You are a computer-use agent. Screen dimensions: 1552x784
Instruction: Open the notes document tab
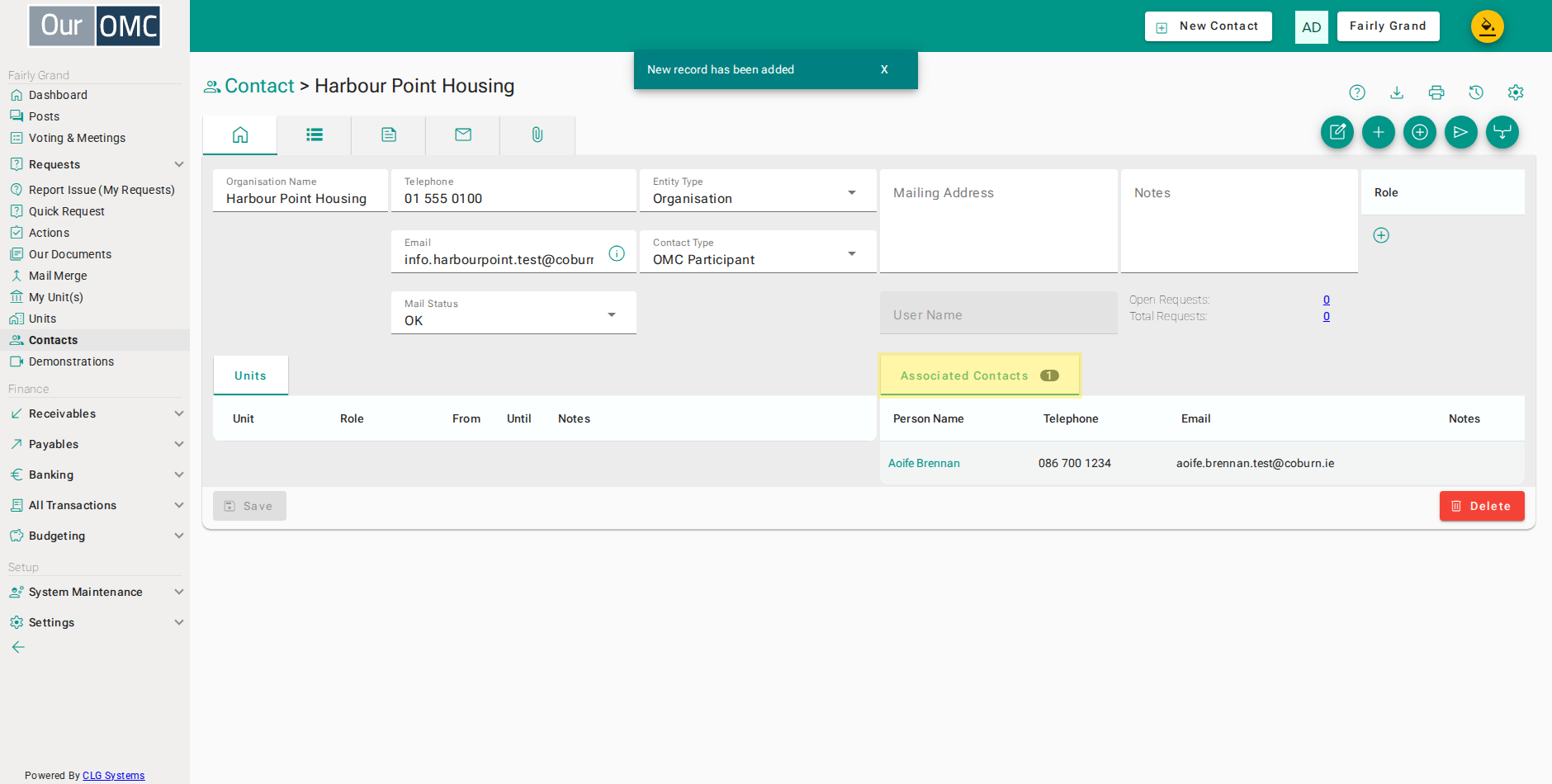(389, 135)
